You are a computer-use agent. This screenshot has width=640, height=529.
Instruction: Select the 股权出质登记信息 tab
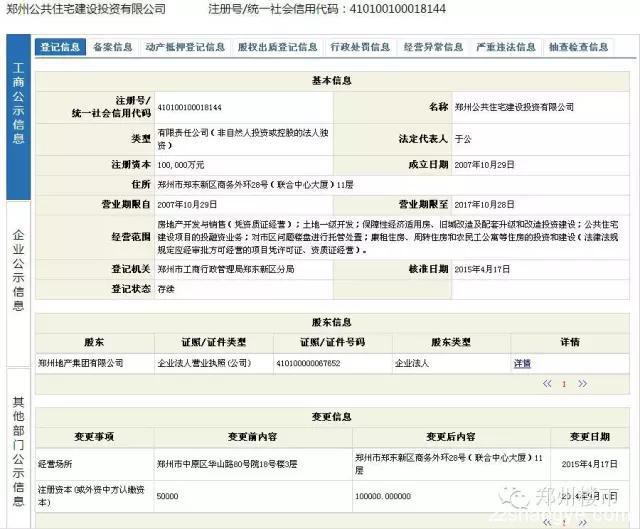coord(278,47)
